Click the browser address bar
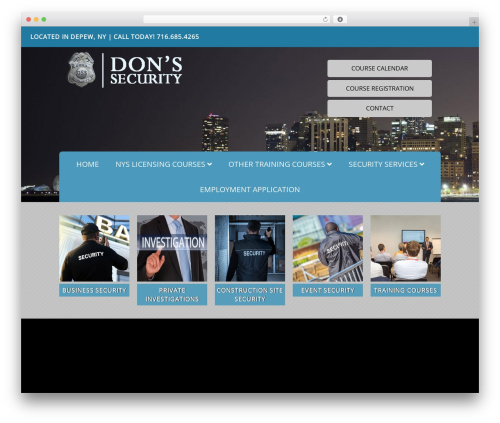 pyautogui.click(x=236, y=20)
